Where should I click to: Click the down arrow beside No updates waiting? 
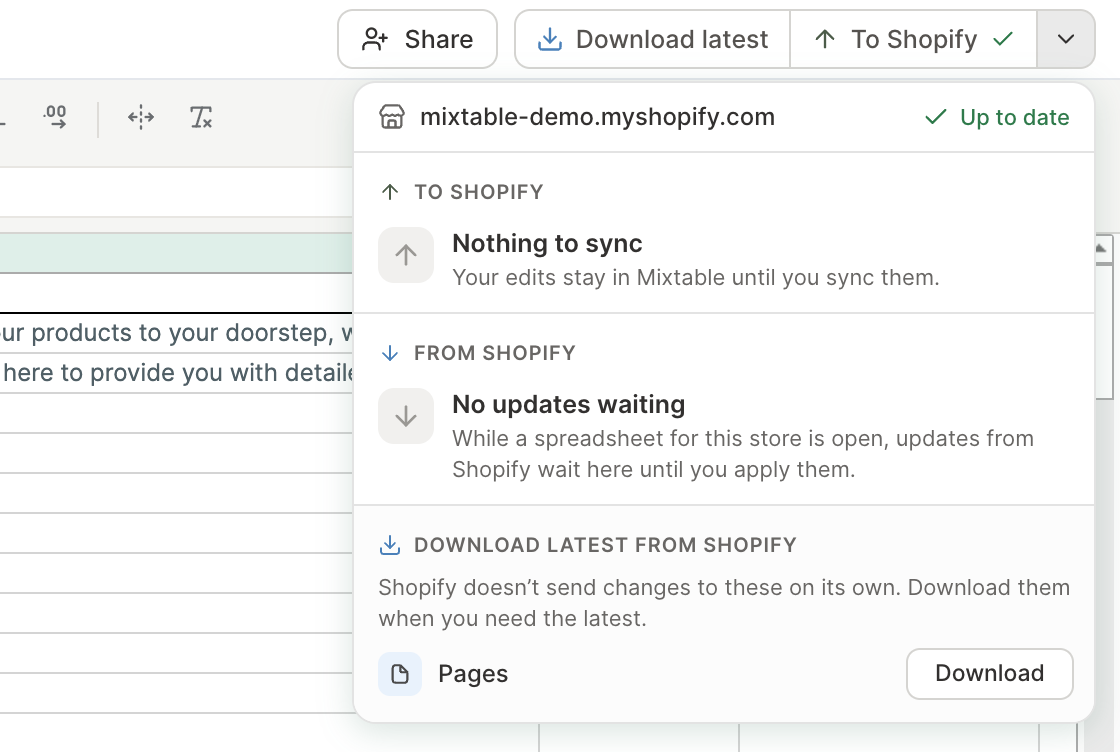point(406,416)
